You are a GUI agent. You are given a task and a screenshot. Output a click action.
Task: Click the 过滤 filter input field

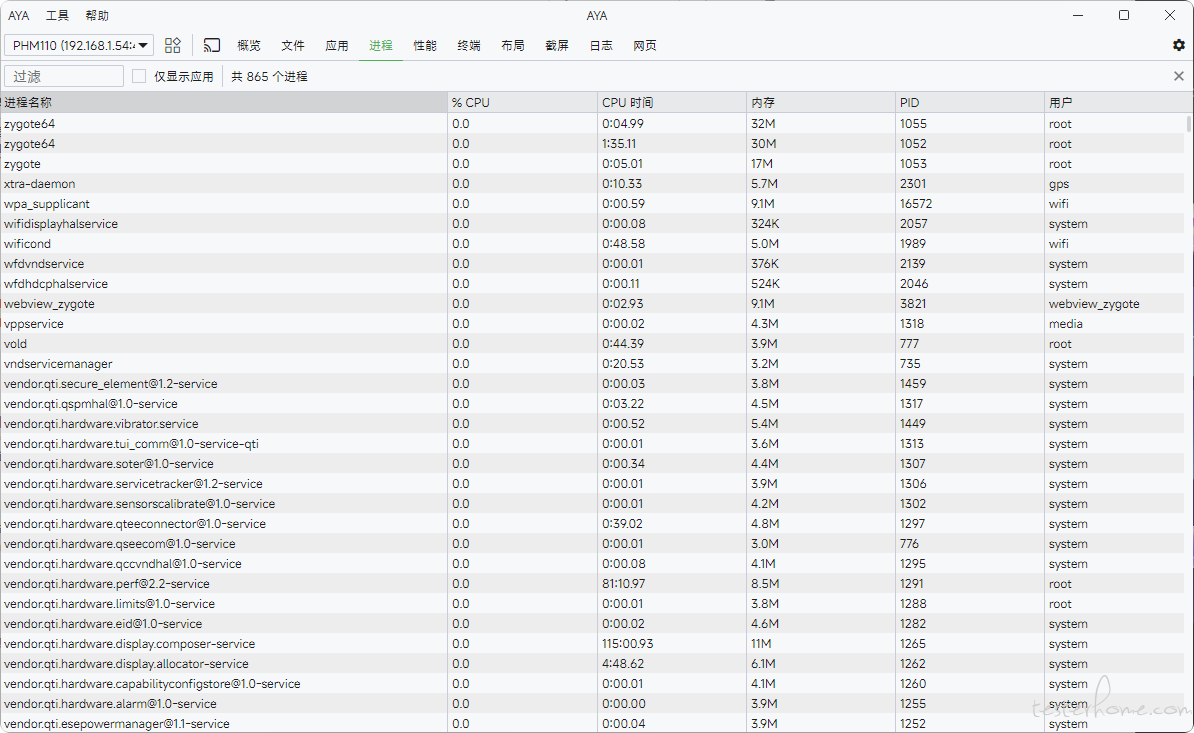pos(64,76)
